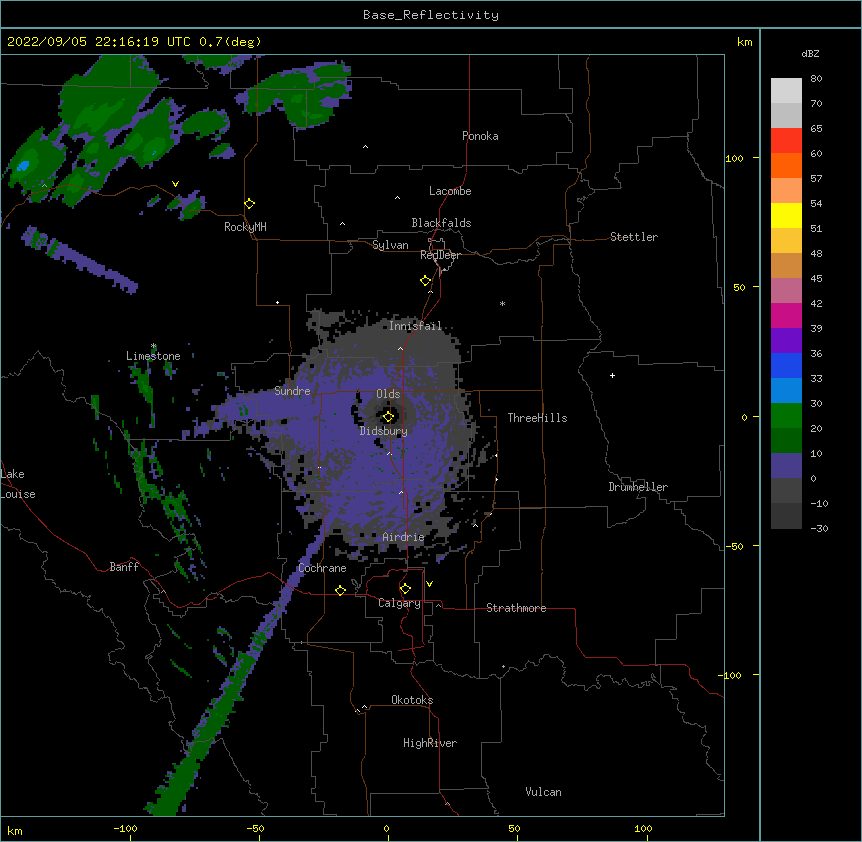Click the Vulcan town label
This screenshot has height=842, width=862.
(543, 792)
